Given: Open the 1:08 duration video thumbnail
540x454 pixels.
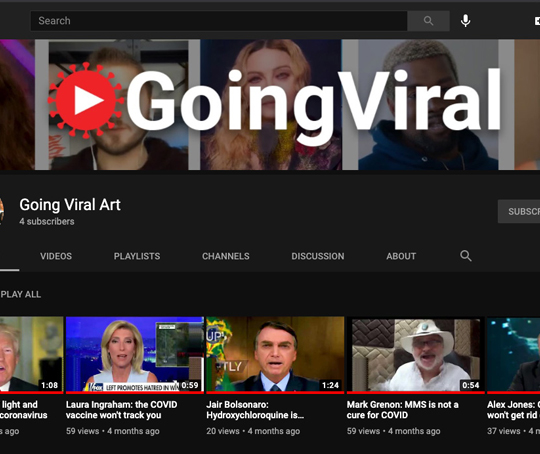Looking at the screenshot, I should coord(32,355).
